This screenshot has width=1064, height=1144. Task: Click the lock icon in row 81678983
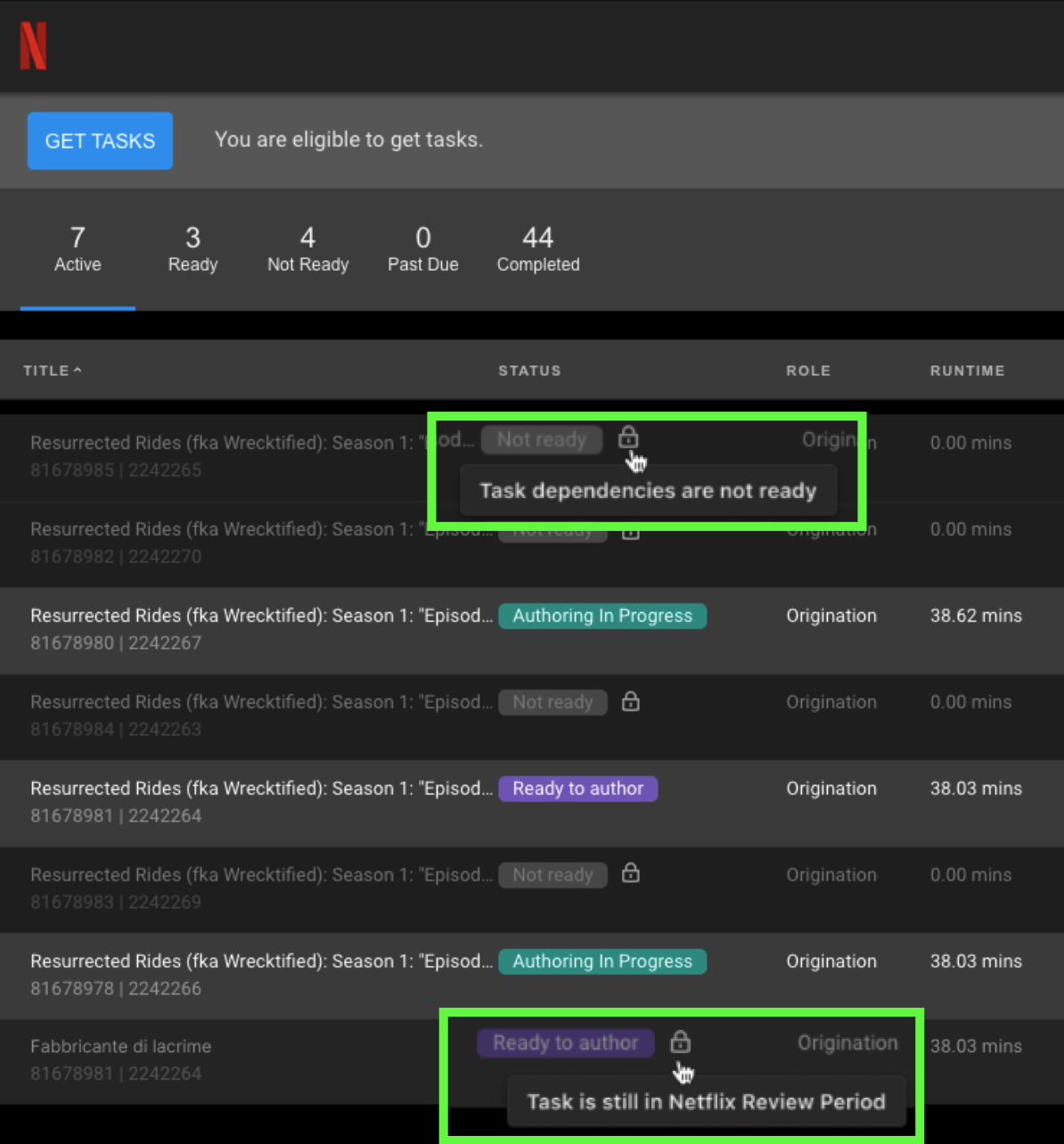631,873
